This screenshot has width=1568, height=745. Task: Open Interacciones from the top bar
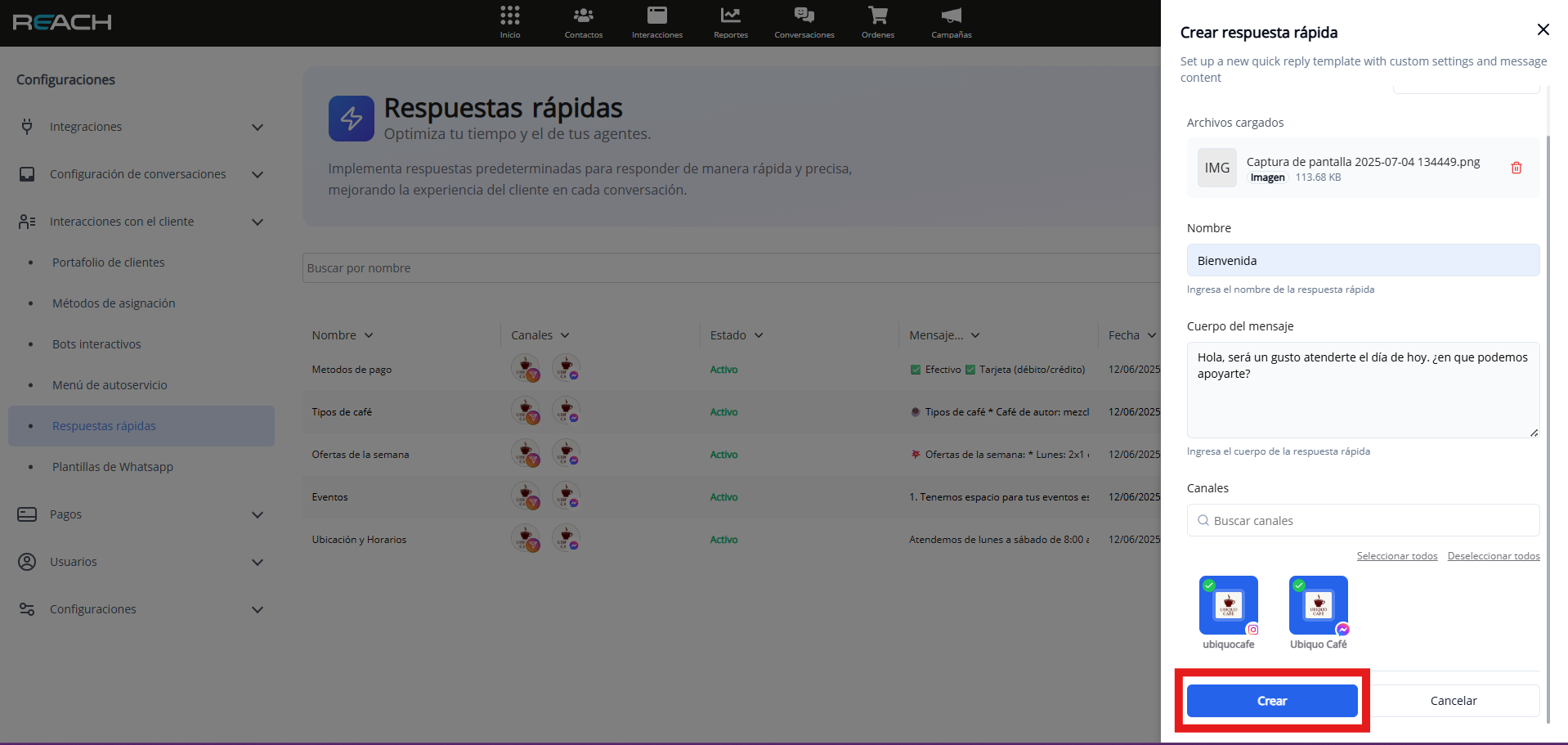point(657,22)
